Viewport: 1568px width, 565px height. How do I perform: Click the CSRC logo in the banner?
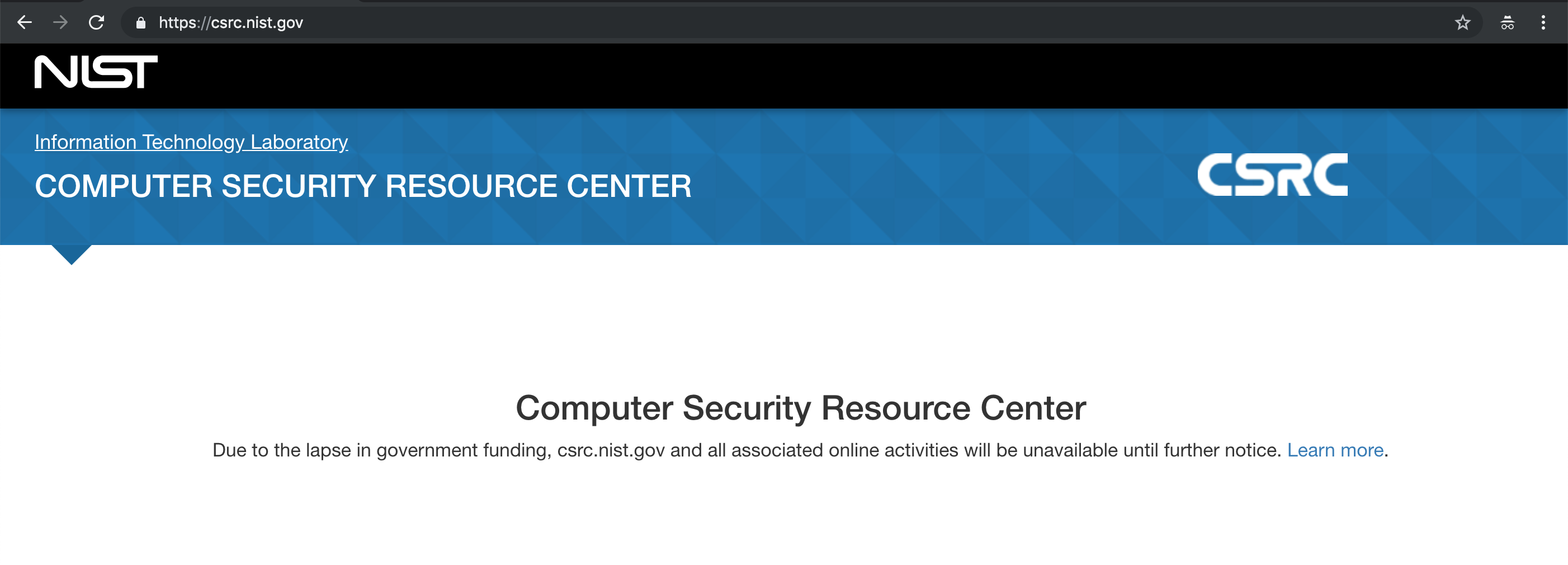pos(1272,175)
